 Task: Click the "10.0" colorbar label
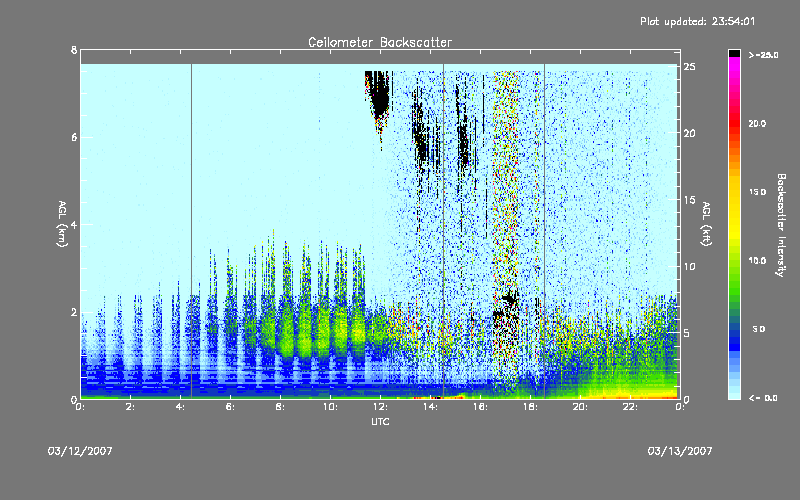(x=757, y=261)
